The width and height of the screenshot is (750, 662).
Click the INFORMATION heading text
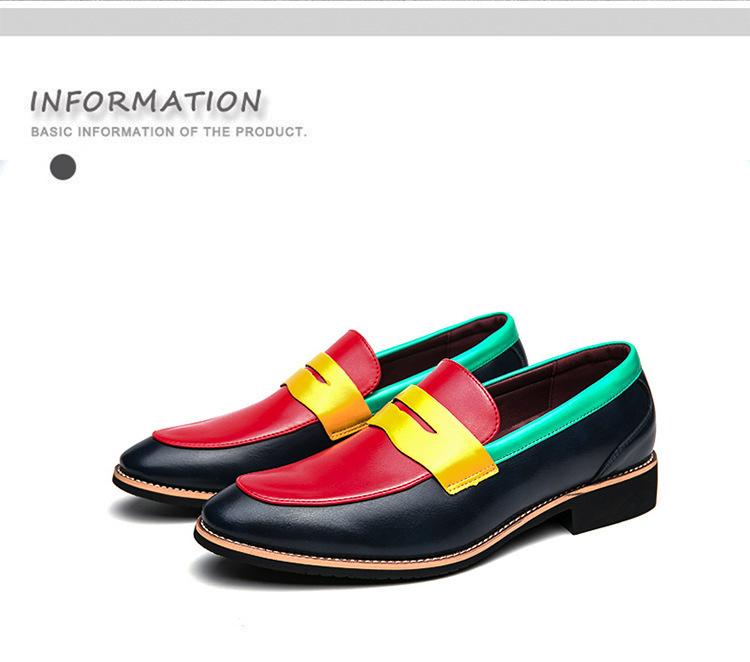click(x=146, y=101)
